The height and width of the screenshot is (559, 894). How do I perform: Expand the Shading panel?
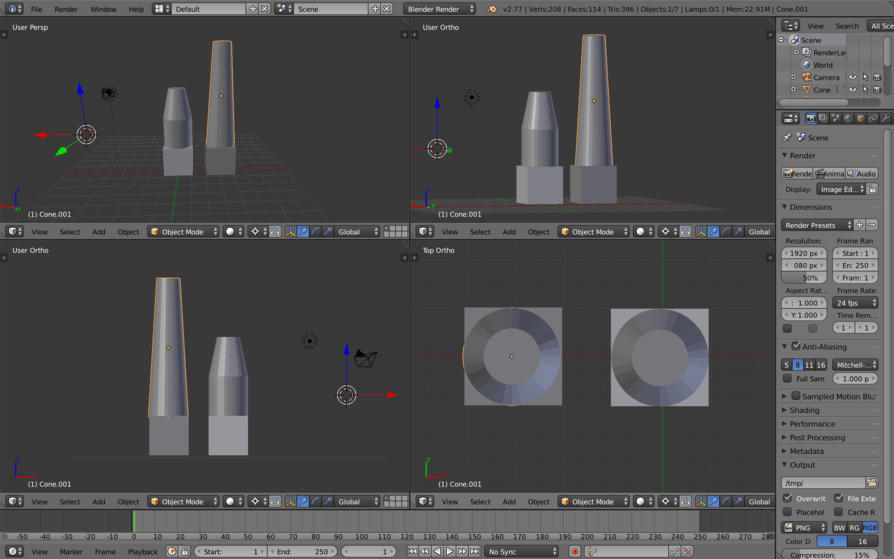[804, 410]
